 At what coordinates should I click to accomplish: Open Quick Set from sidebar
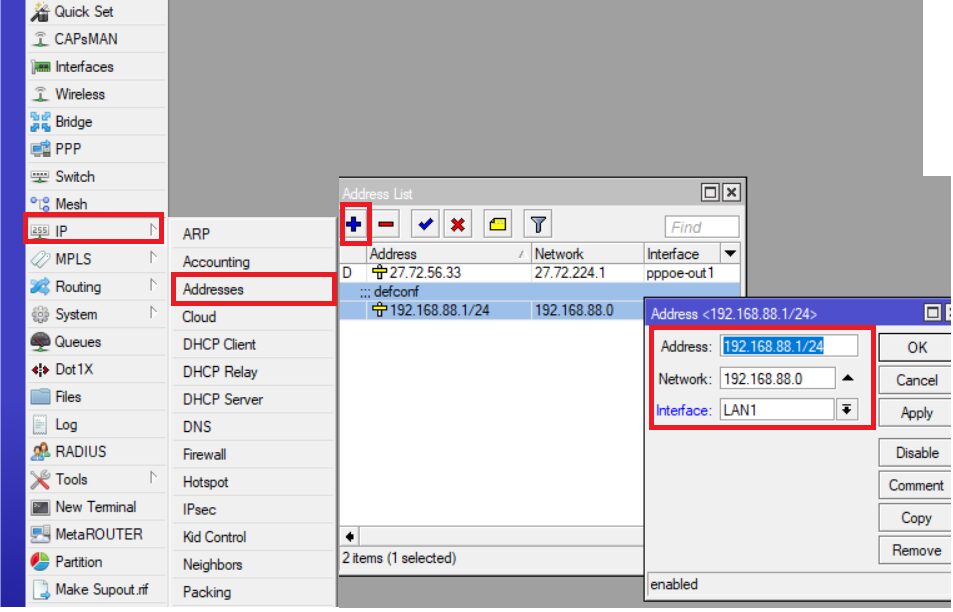tap(84, 12)
